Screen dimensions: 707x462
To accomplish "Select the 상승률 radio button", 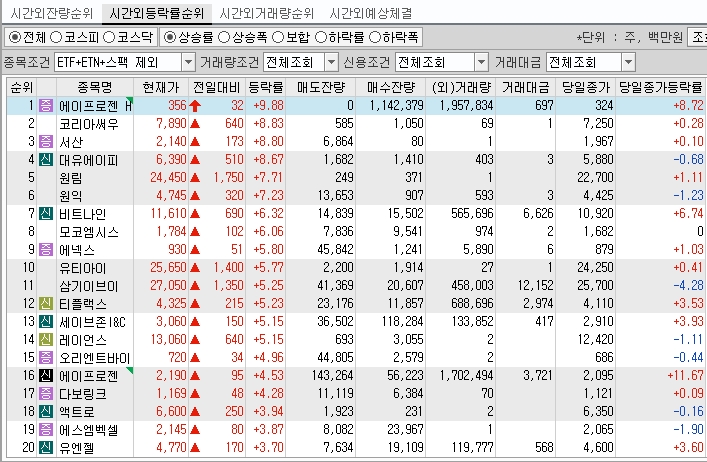I will click(x=170, y=37).
